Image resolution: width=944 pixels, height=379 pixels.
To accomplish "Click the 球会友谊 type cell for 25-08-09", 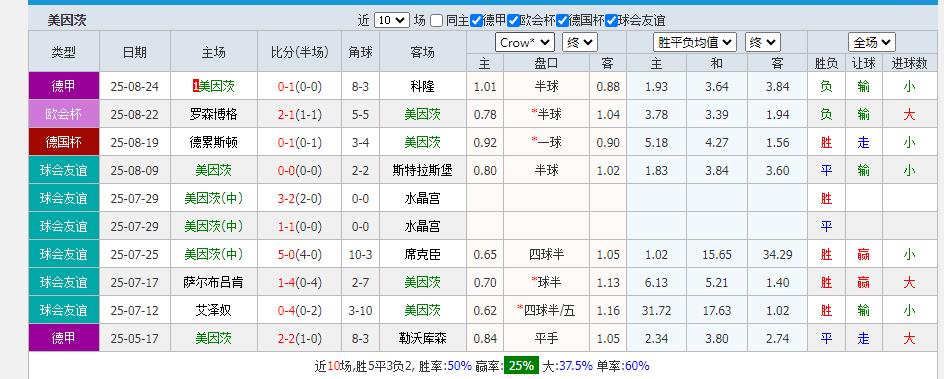I will pos(64,170).
